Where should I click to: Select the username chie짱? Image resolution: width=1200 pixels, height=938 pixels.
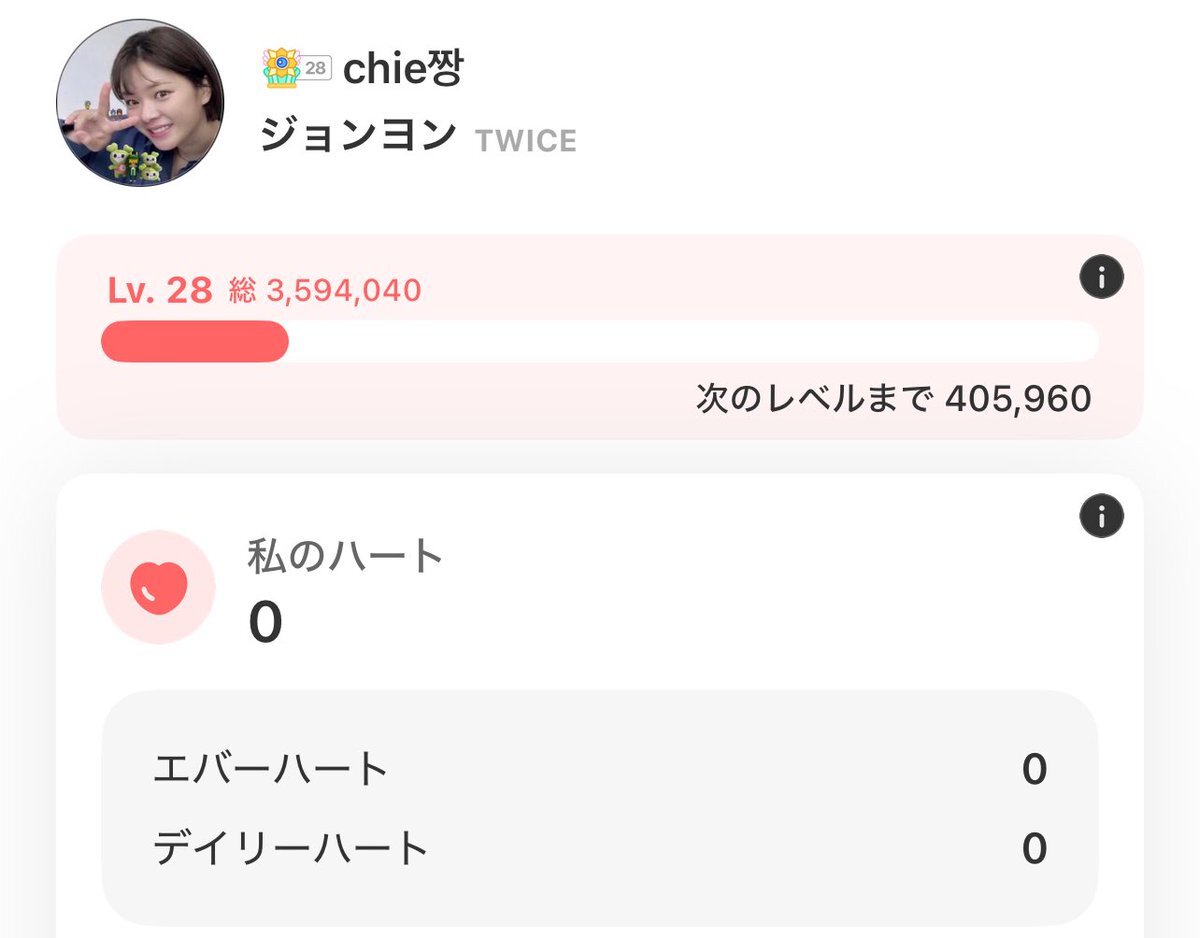click(403, 68)
